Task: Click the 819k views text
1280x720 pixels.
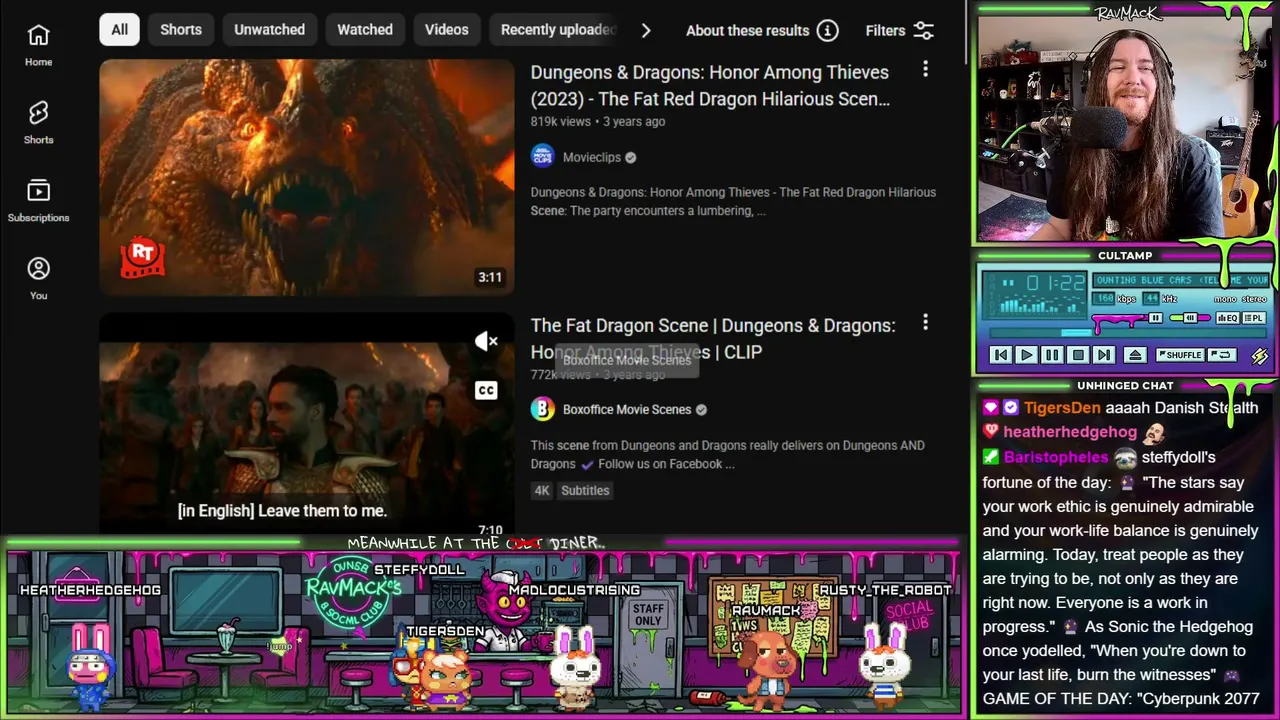Action: click(560, 122)
